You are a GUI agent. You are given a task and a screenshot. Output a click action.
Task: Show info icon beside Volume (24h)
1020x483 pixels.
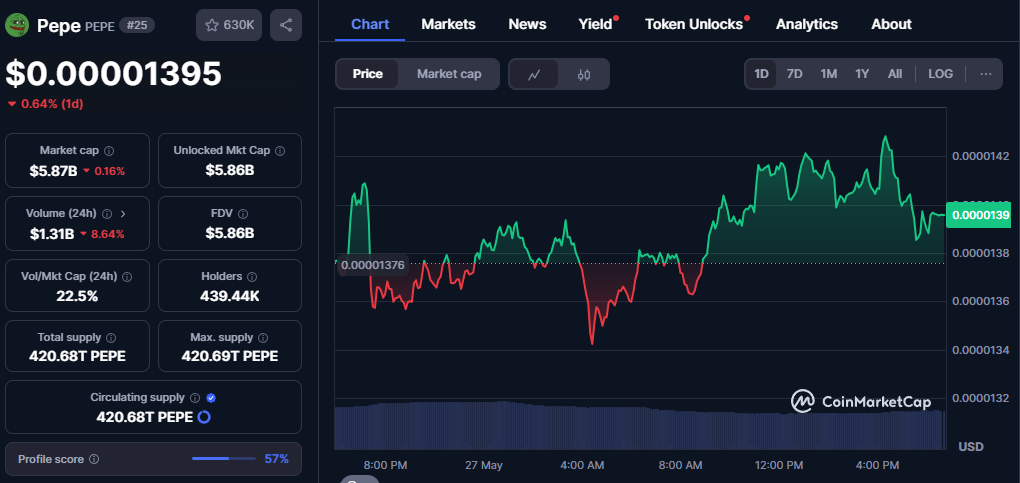pos(107,214)
